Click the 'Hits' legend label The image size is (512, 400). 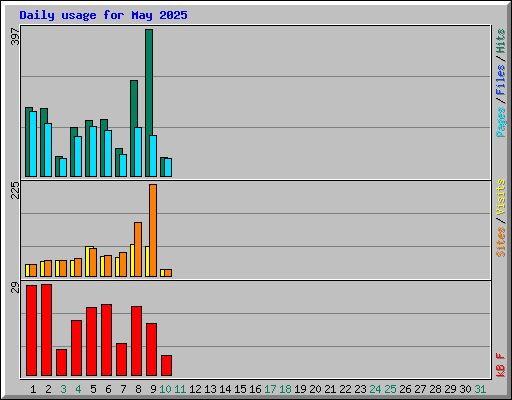pos(500,41)
